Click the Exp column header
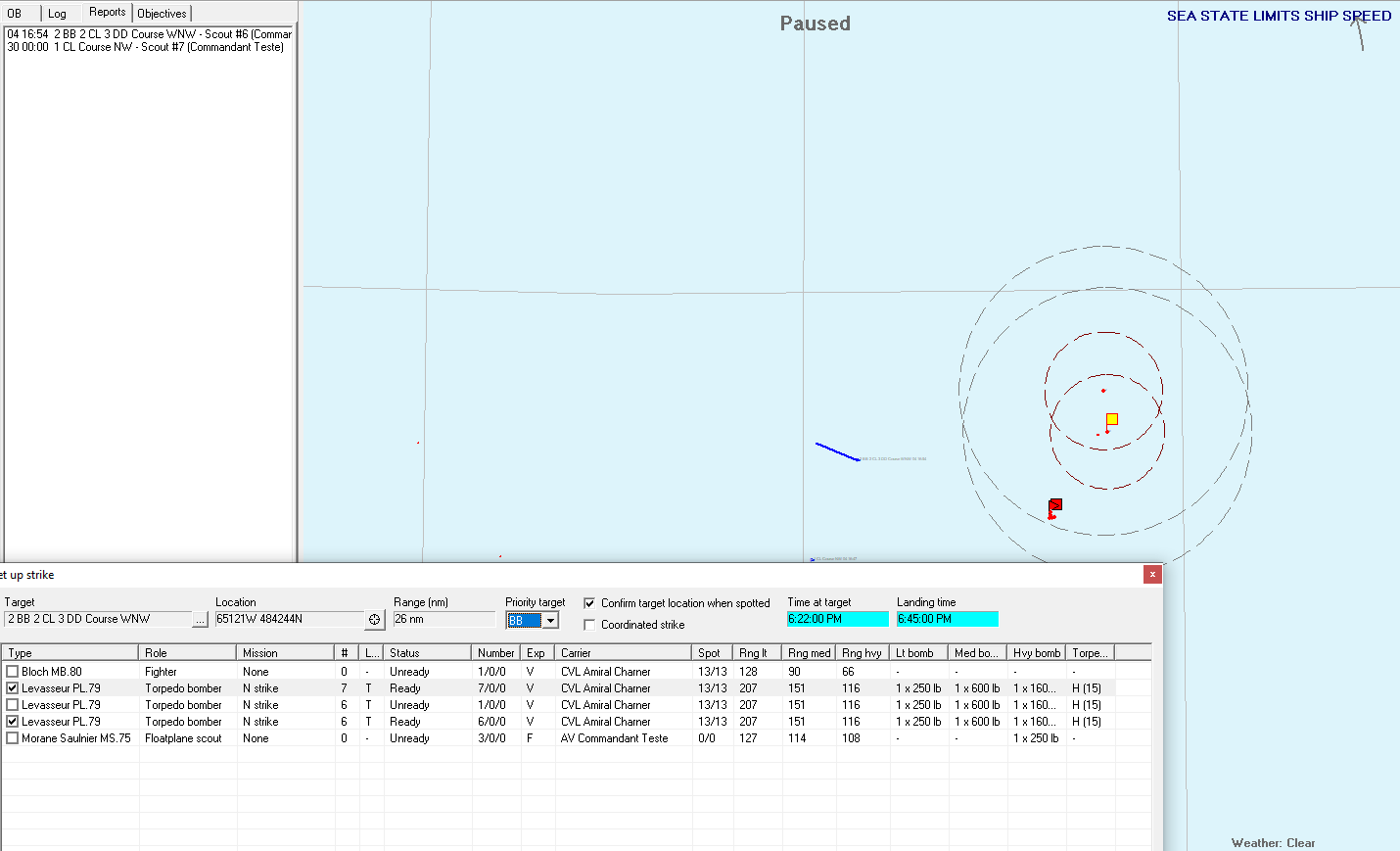 pos(537,653)
